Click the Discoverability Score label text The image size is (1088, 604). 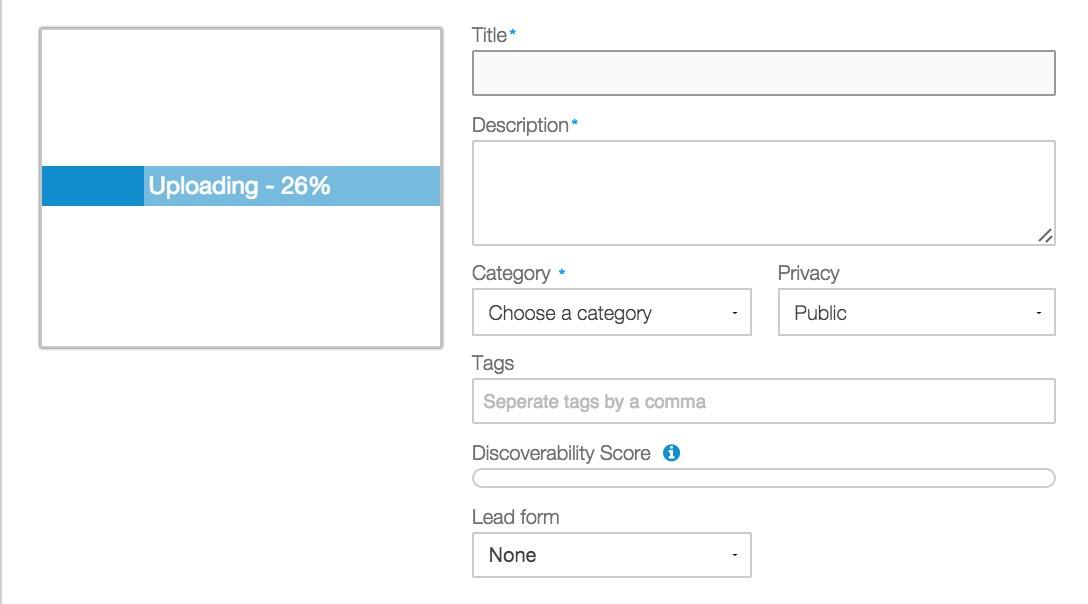[561, 453]
